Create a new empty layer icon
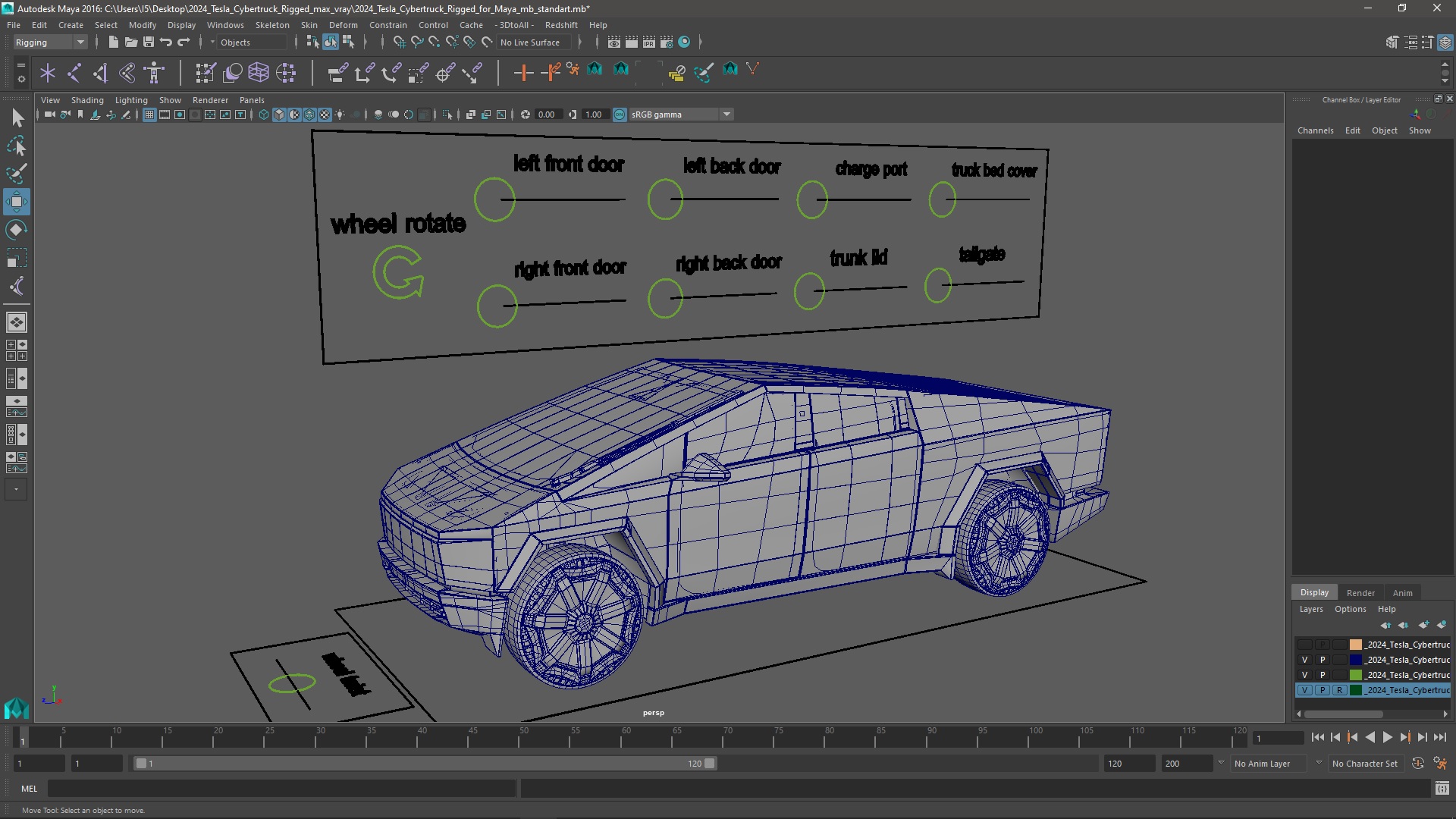This screenshot has width=1456, height=819. (1423, 625)
